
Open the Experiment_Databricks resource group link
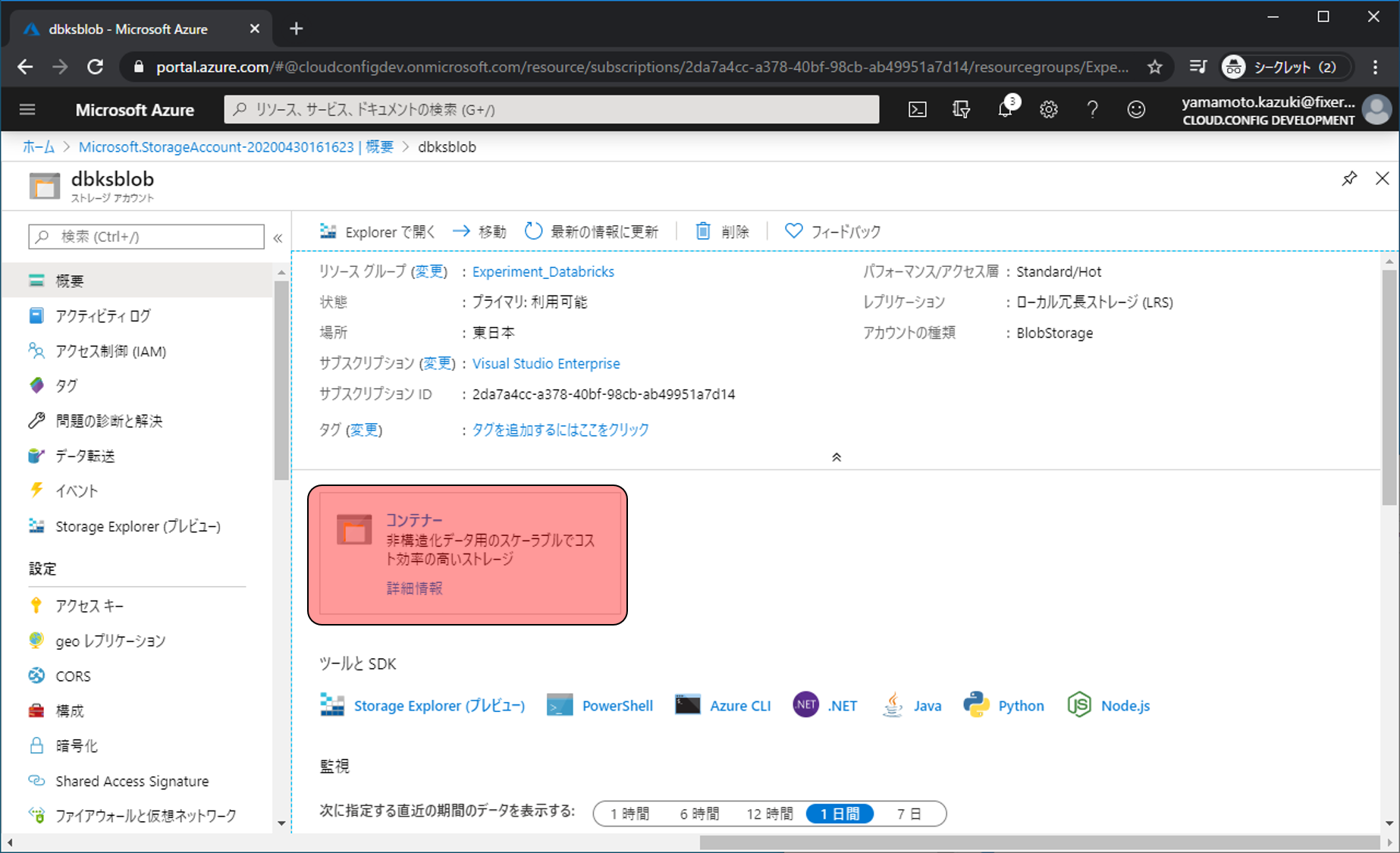pos(543,271)
